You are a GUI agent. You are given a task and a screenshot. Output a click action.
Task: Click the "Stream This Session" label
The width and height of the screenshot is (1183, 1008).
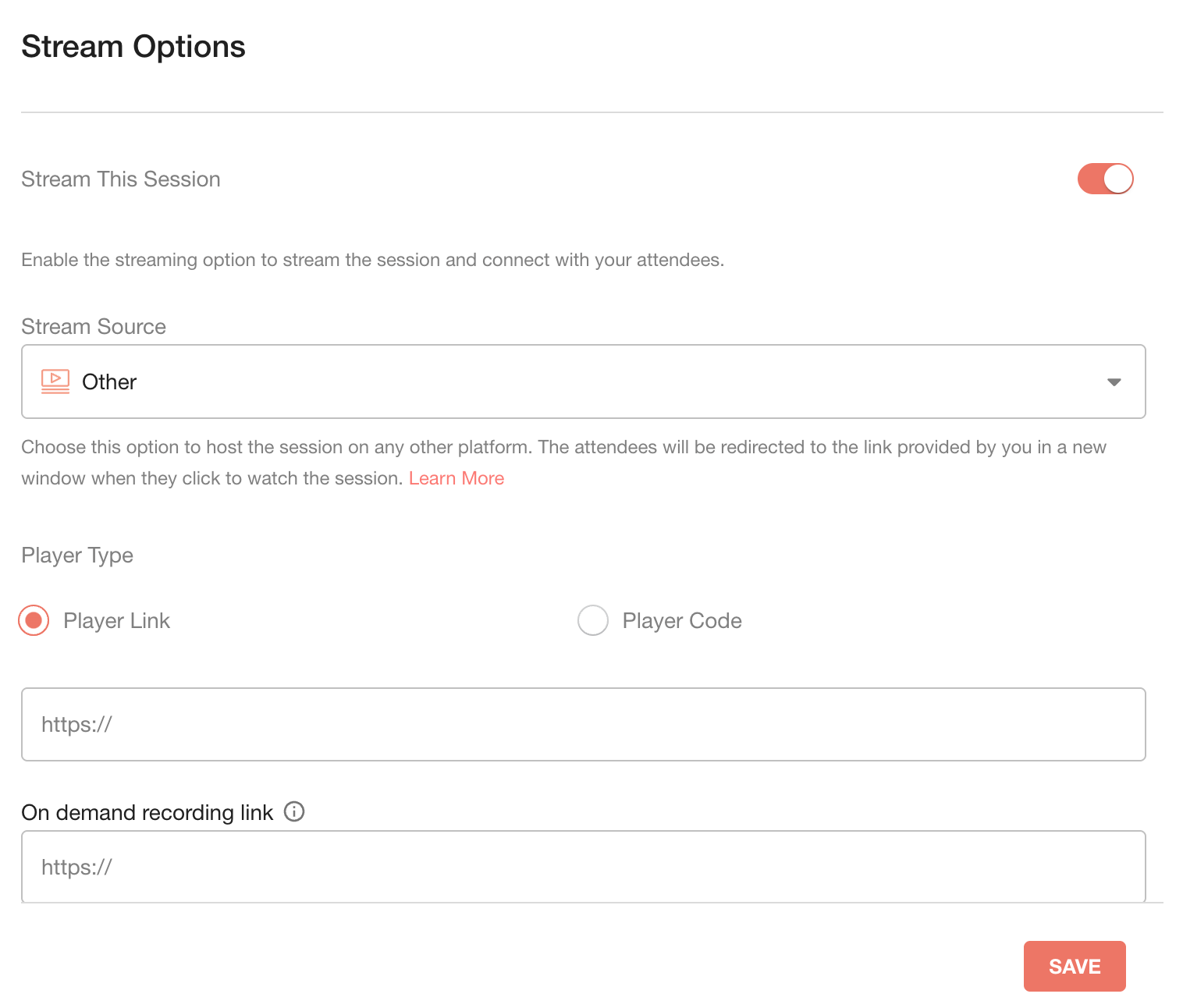click(x=121, y=179)
